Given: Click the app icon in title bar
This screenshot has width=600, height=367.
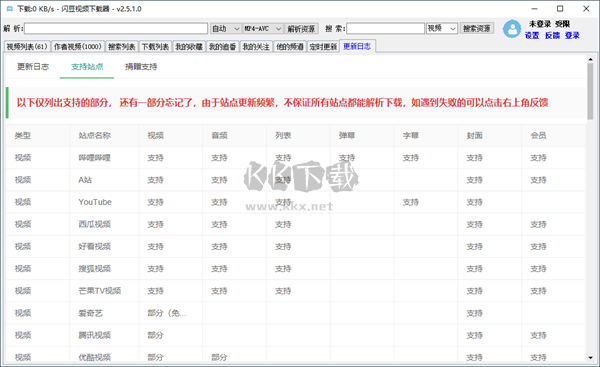Looking at the screenshot, I should click(x=10, y=8).
